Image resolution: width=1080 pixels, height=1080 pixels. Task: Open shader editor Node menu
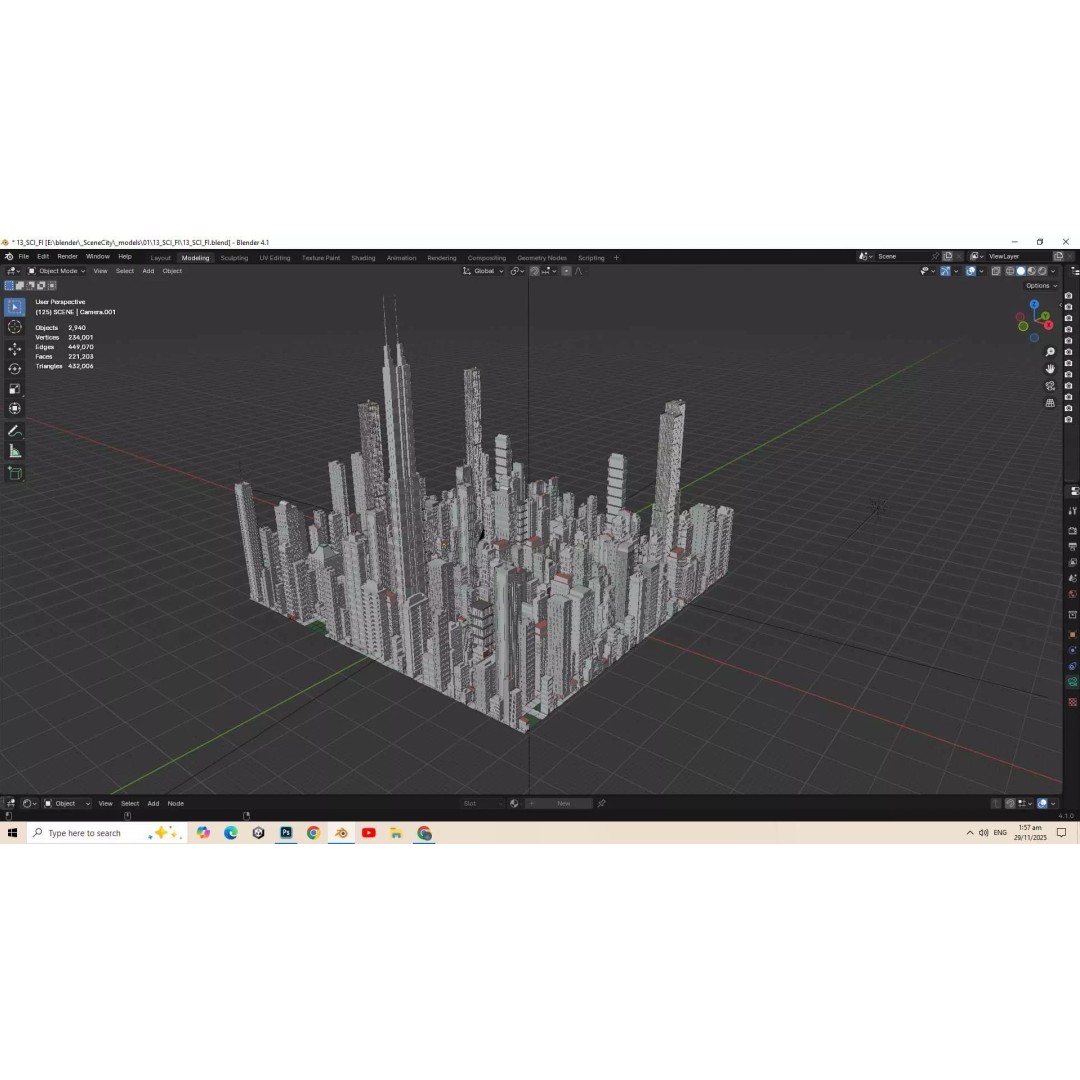(176, 803)
